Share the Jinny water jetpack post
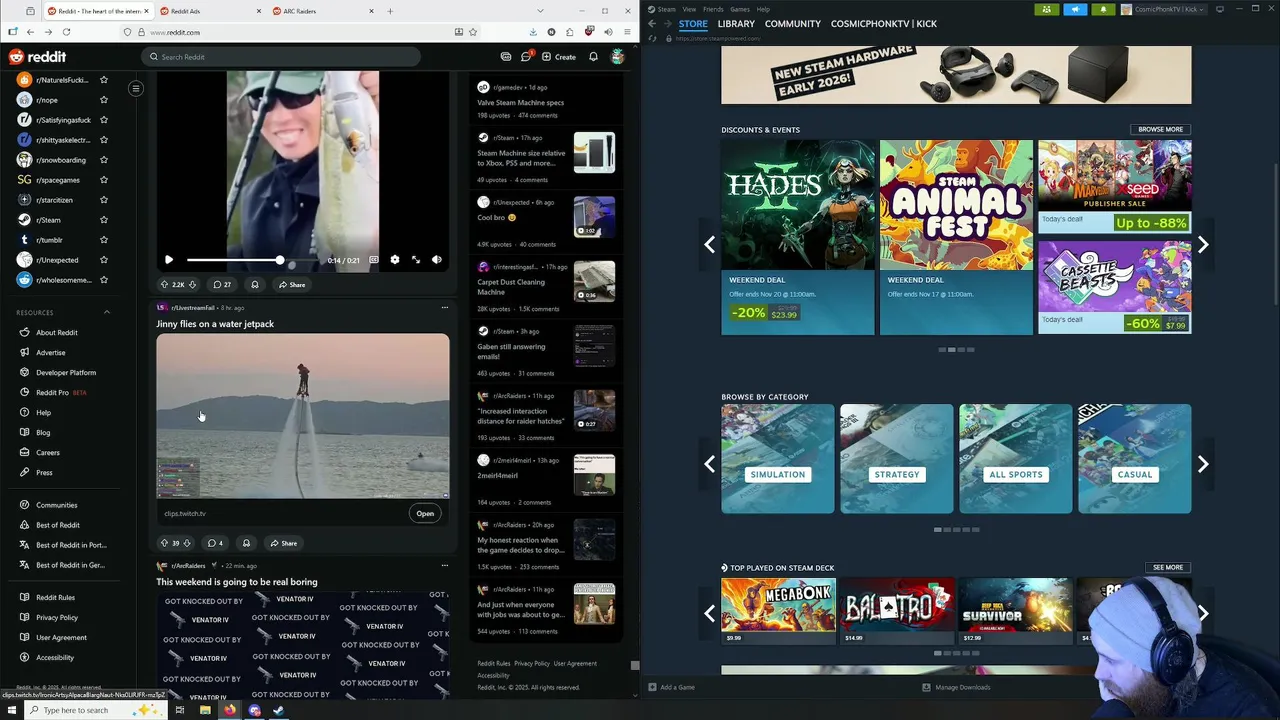 pos(283,543)
